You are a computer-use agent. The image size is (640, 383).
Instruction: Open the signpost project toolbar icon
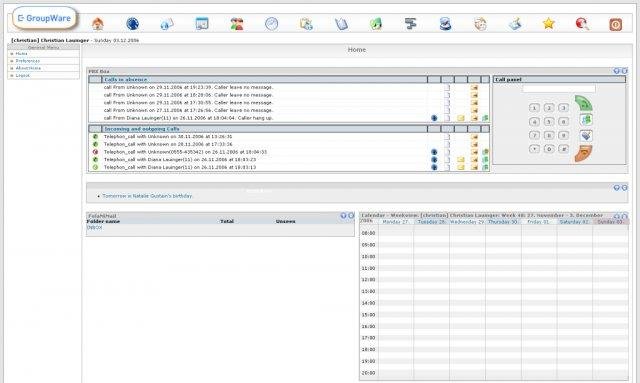pyautogui.click(x=411, y=24)
